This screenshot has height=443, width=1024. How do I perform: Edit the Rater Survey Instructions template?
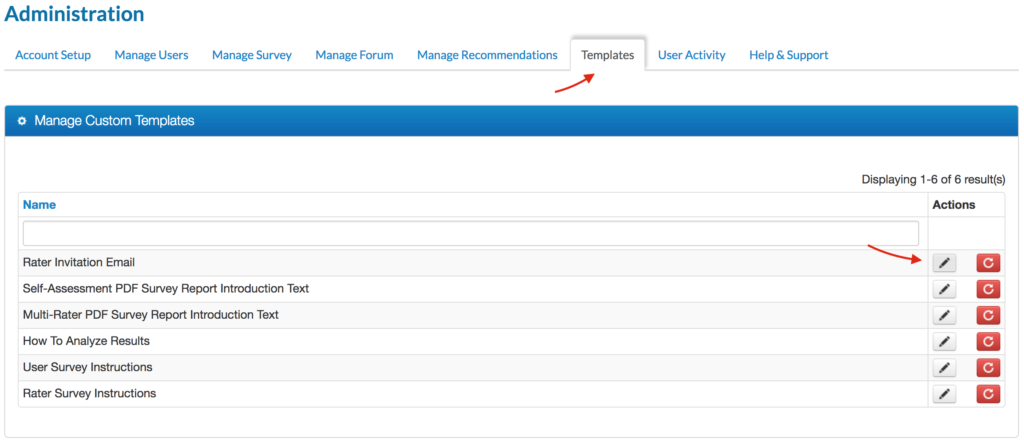coord(944,394)
